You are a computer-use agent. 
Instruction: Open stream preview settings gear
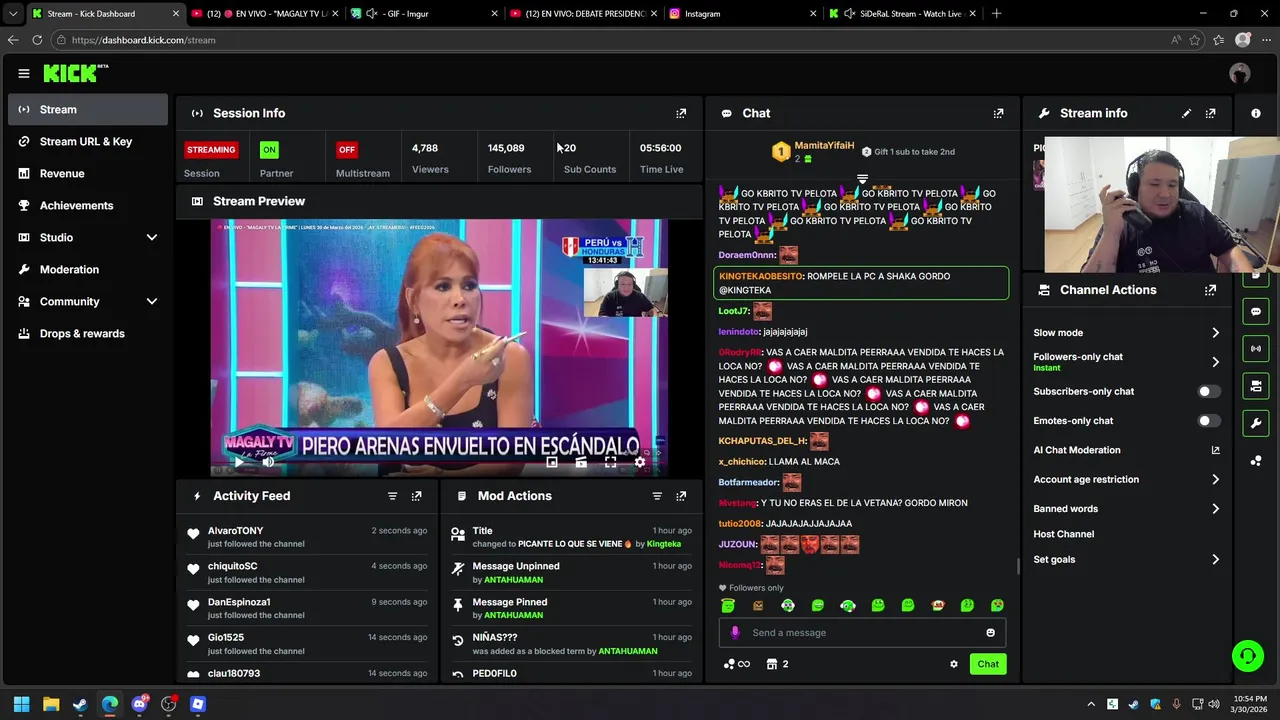640,462
